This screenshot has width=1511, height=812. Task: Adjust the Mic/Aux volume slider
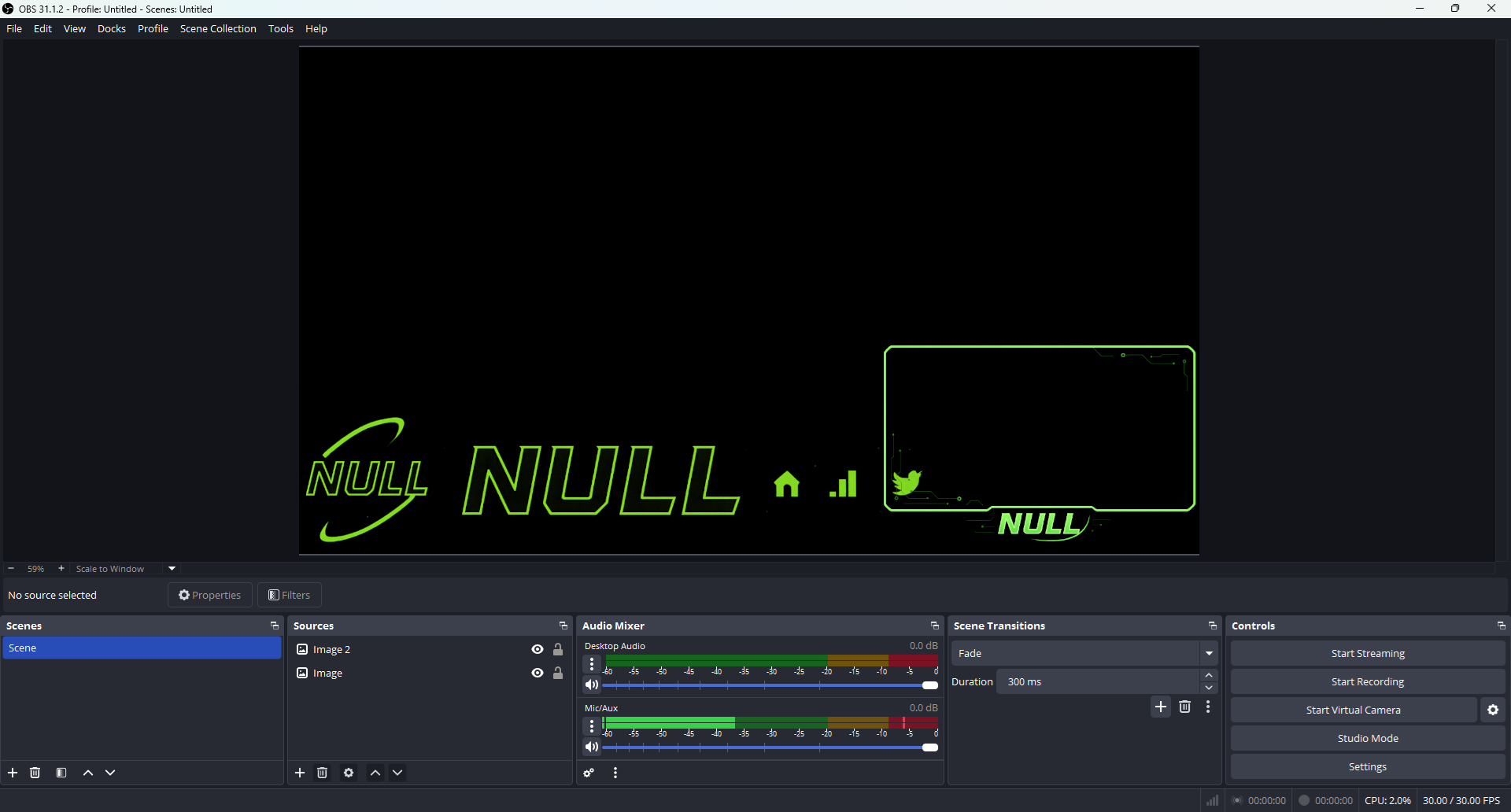[931, 747]
